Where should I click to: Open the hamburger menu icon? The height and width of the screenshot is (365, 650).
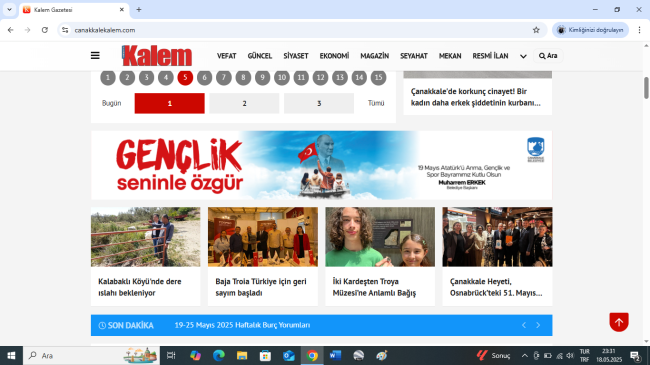point(95,56)
